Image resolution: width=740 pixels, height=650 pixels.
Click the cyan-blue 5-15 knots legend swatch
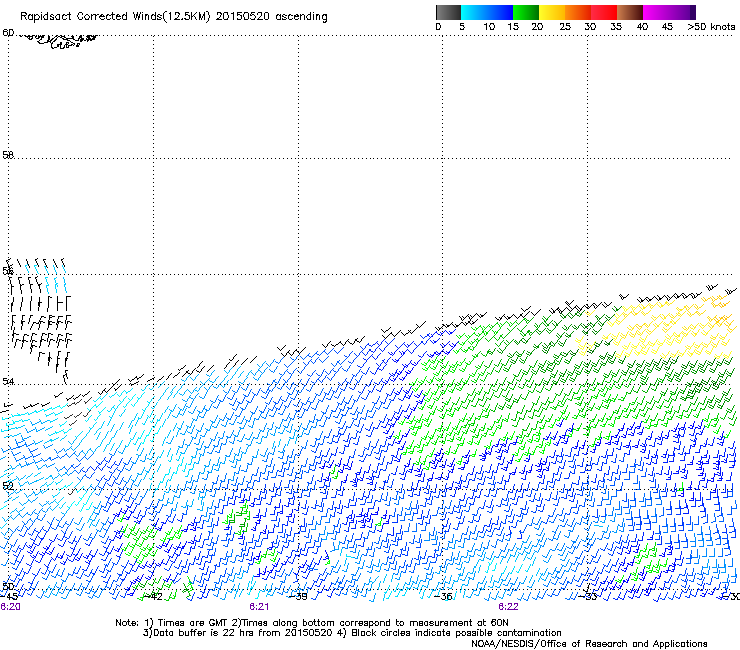tap(487, 12)
